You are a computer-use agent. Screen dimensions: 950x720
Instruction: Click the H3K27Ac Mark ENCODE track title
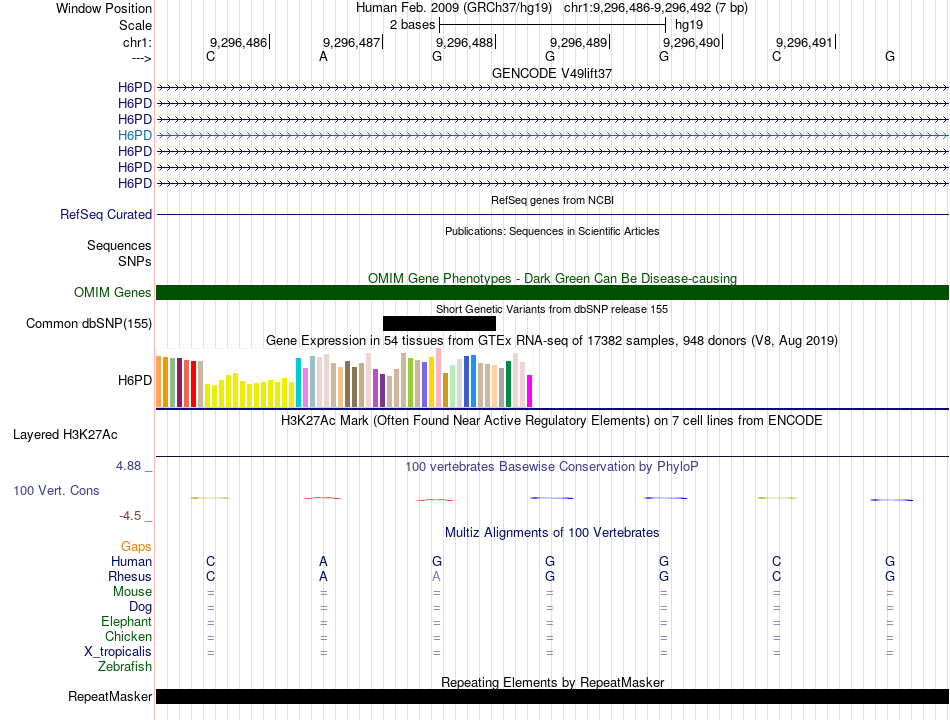point(552,421)
